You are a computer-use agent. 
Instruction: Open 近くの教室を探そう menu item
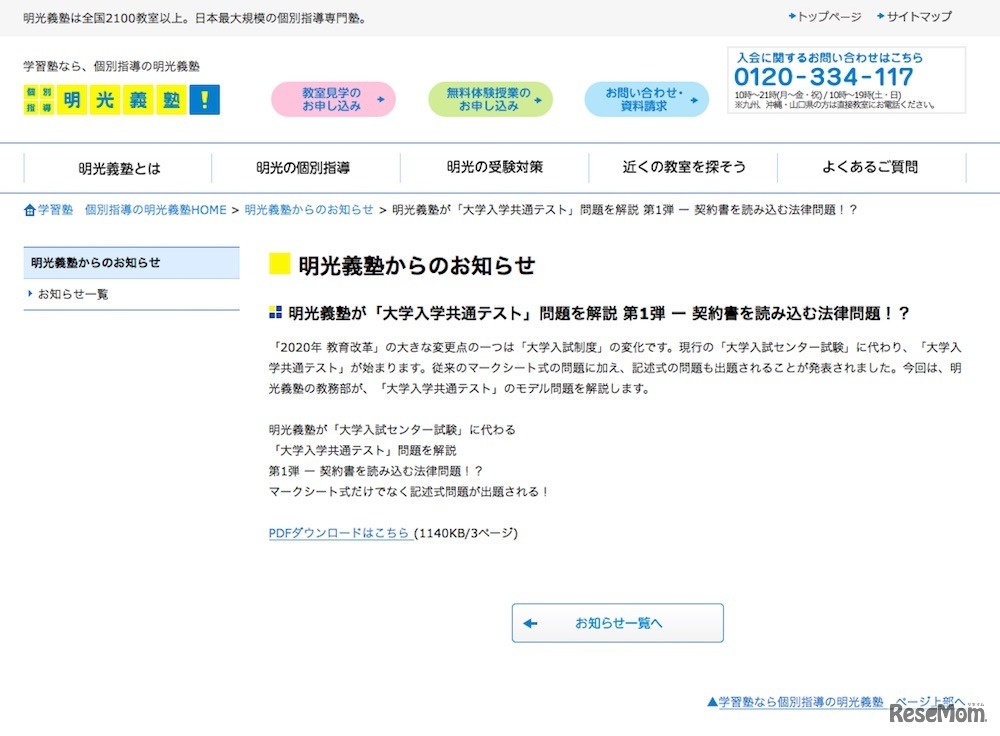(x=683, y=167)
